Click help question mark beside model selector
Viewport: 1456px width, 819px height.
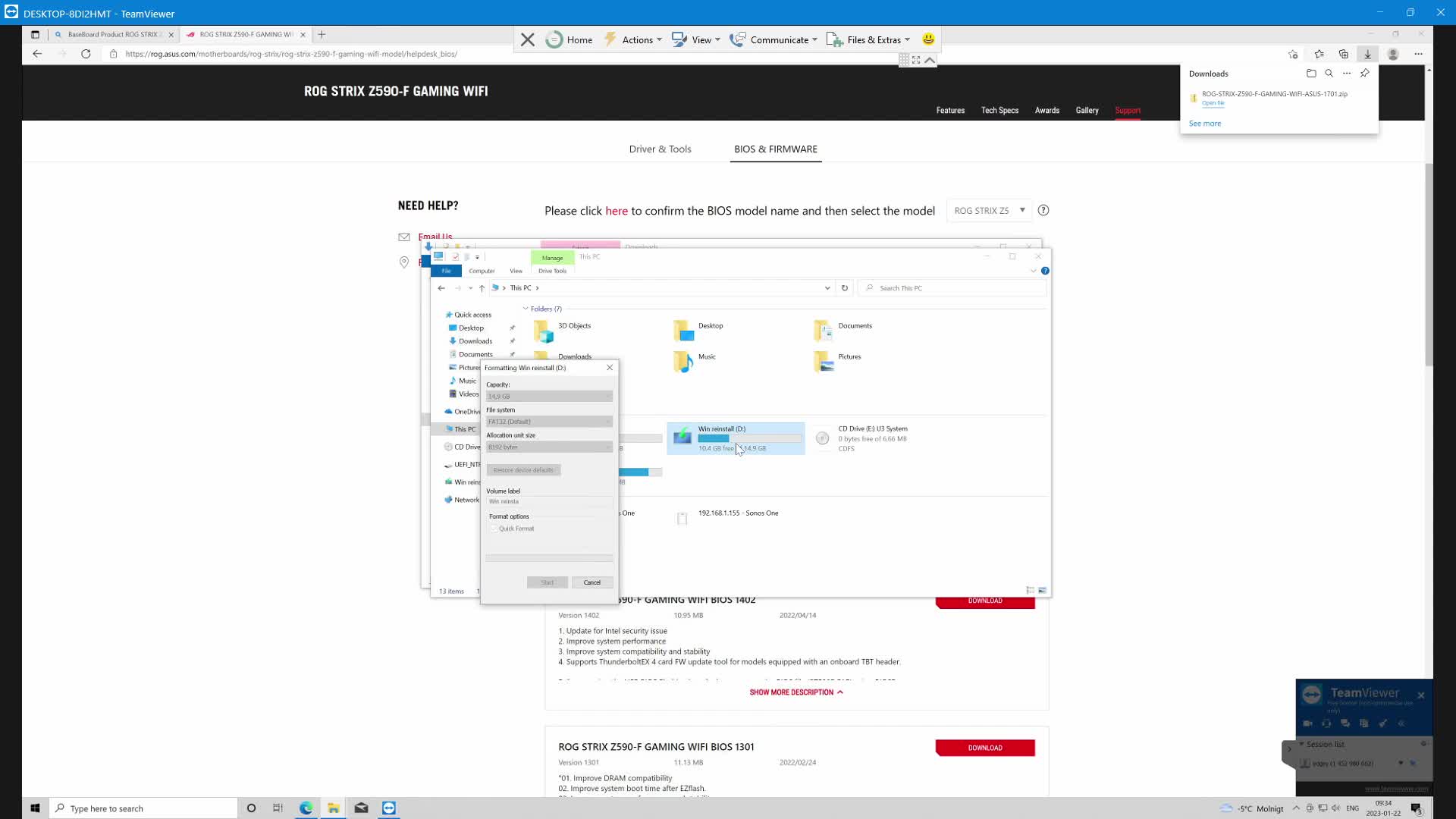(1043, 210)
